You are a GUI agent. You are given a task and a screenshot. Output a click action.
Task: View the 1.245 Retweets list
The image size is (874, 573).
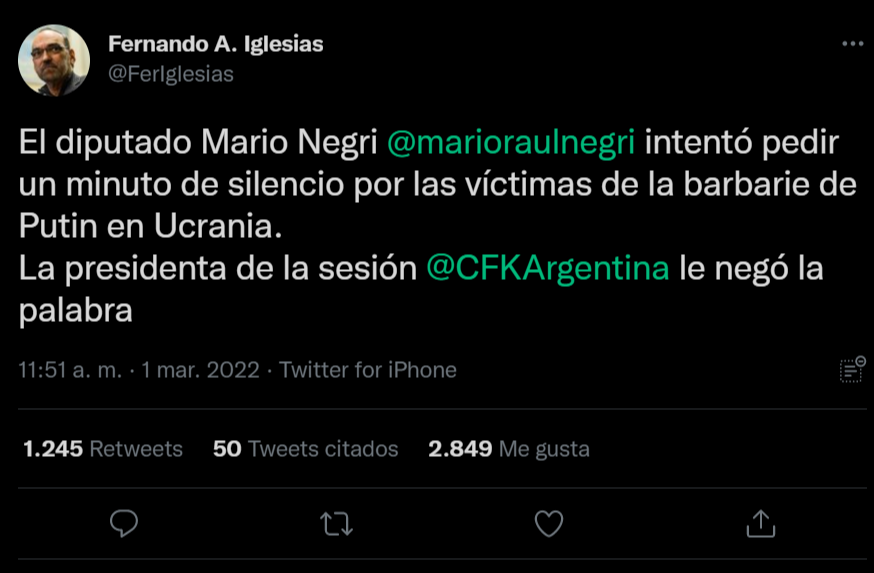click(103, 449)
